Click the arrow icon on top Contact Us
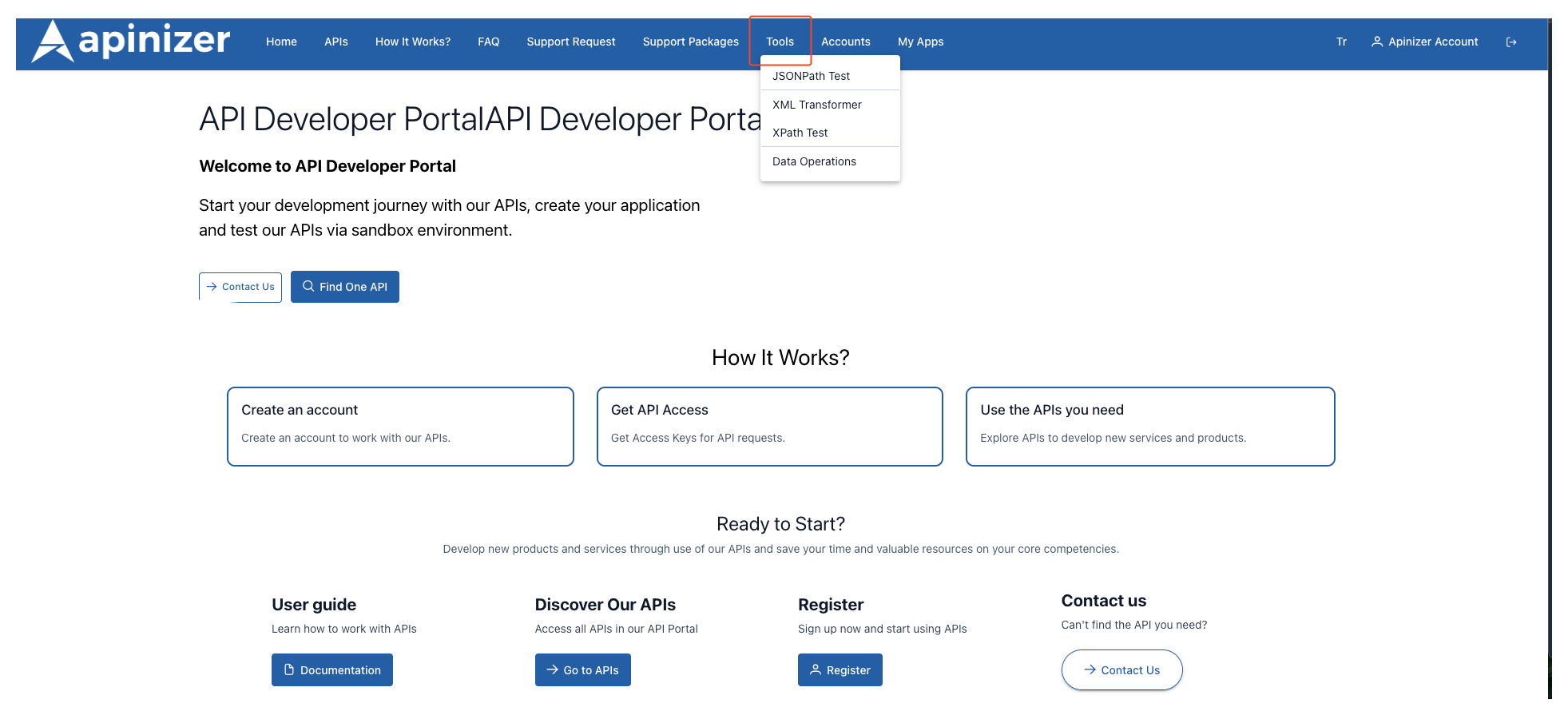This screenshot has width=1568, height=715. [212, 287]
